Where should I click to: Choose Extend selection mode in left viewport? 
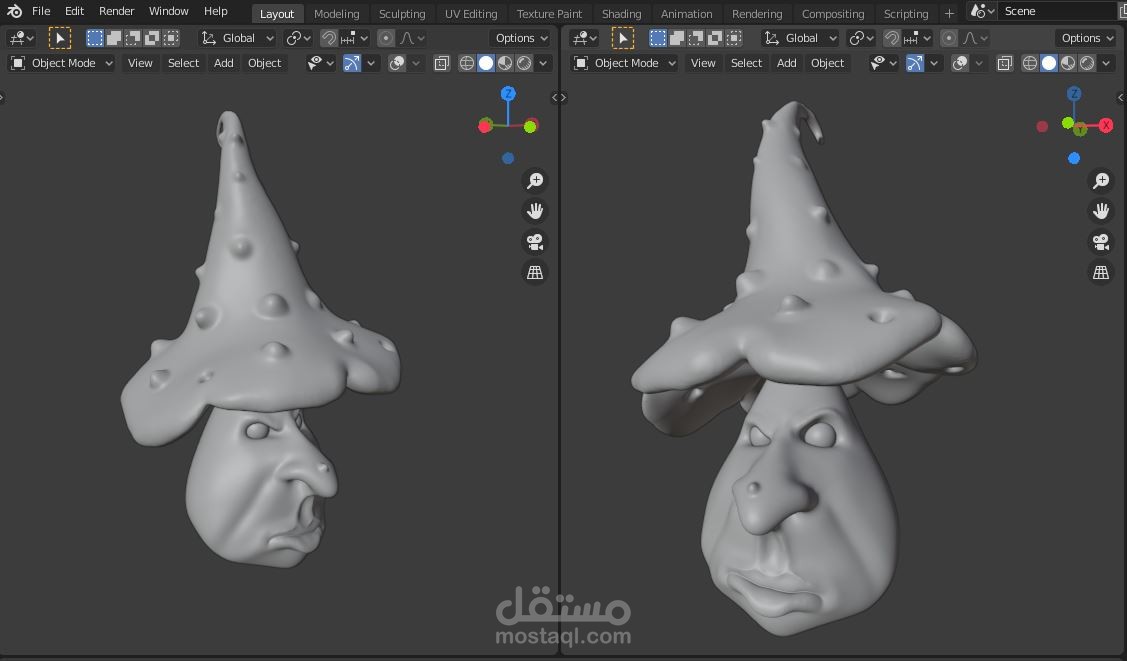pyautogui.click(x=114, y=38)
